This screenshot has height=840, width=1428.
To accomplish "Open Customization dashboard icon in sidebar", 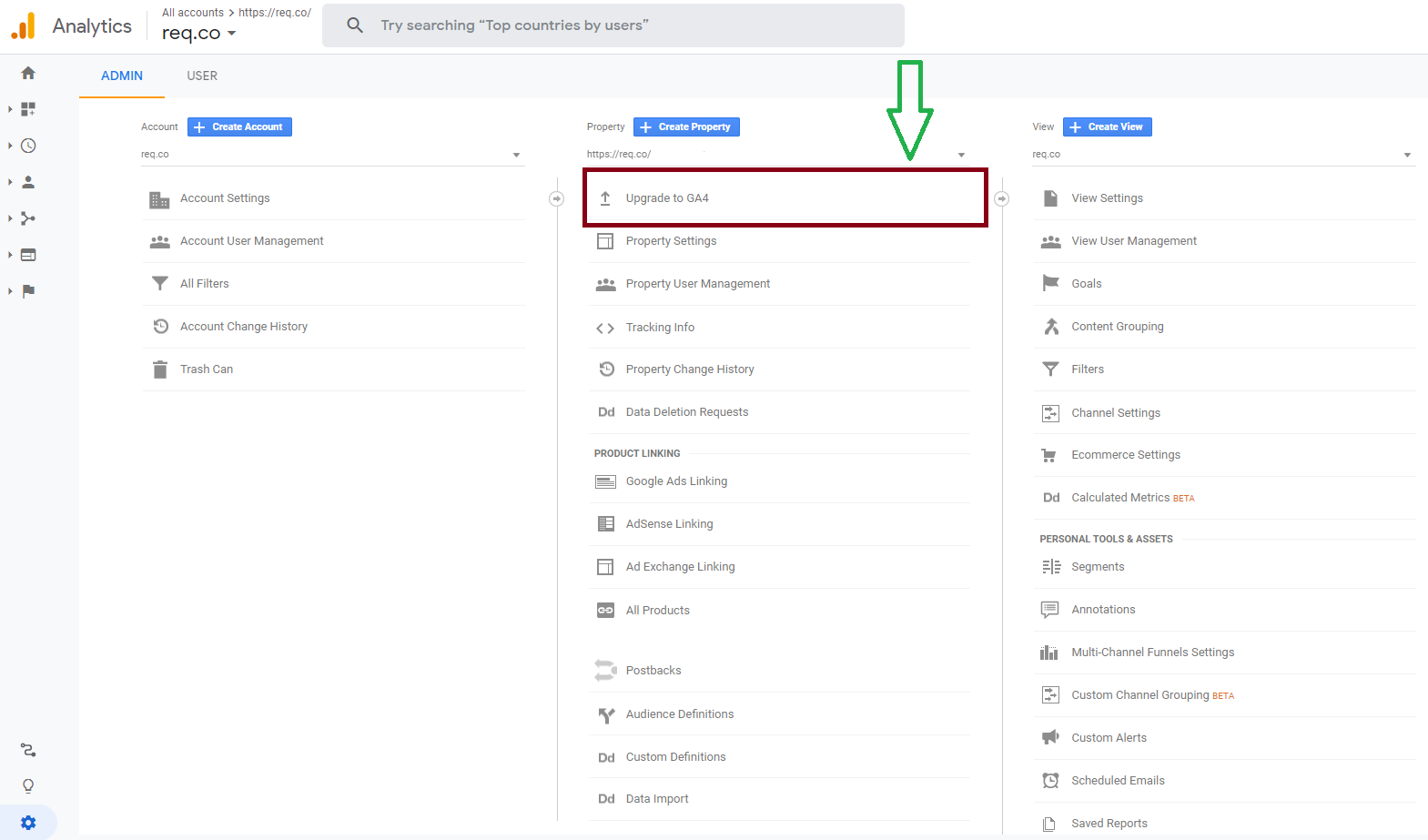I will (28, 109).
